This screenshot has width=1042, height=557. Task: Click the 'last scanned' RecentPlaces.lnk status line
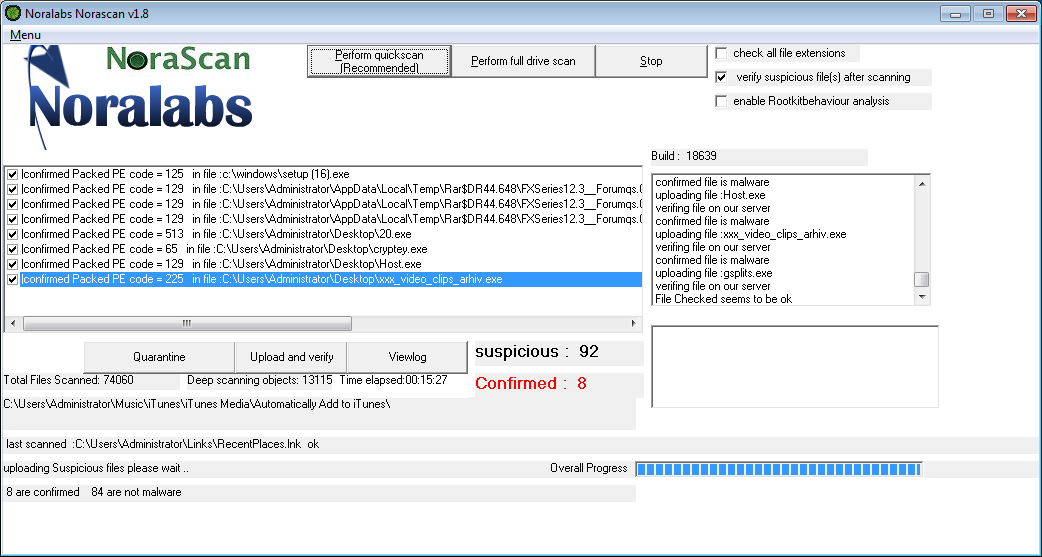pyautogui.click(x=163, y=444)
